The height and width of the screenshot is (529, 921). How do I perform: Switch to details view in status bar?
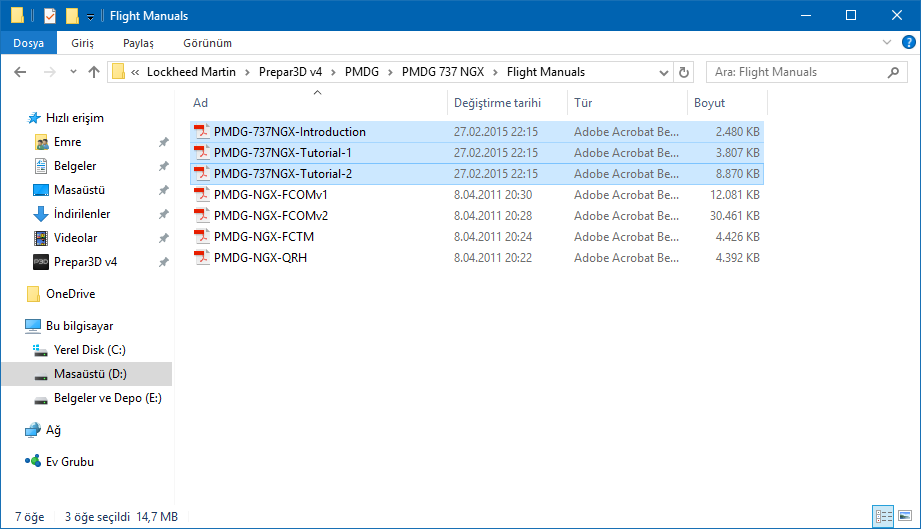[x=883, y=517]
